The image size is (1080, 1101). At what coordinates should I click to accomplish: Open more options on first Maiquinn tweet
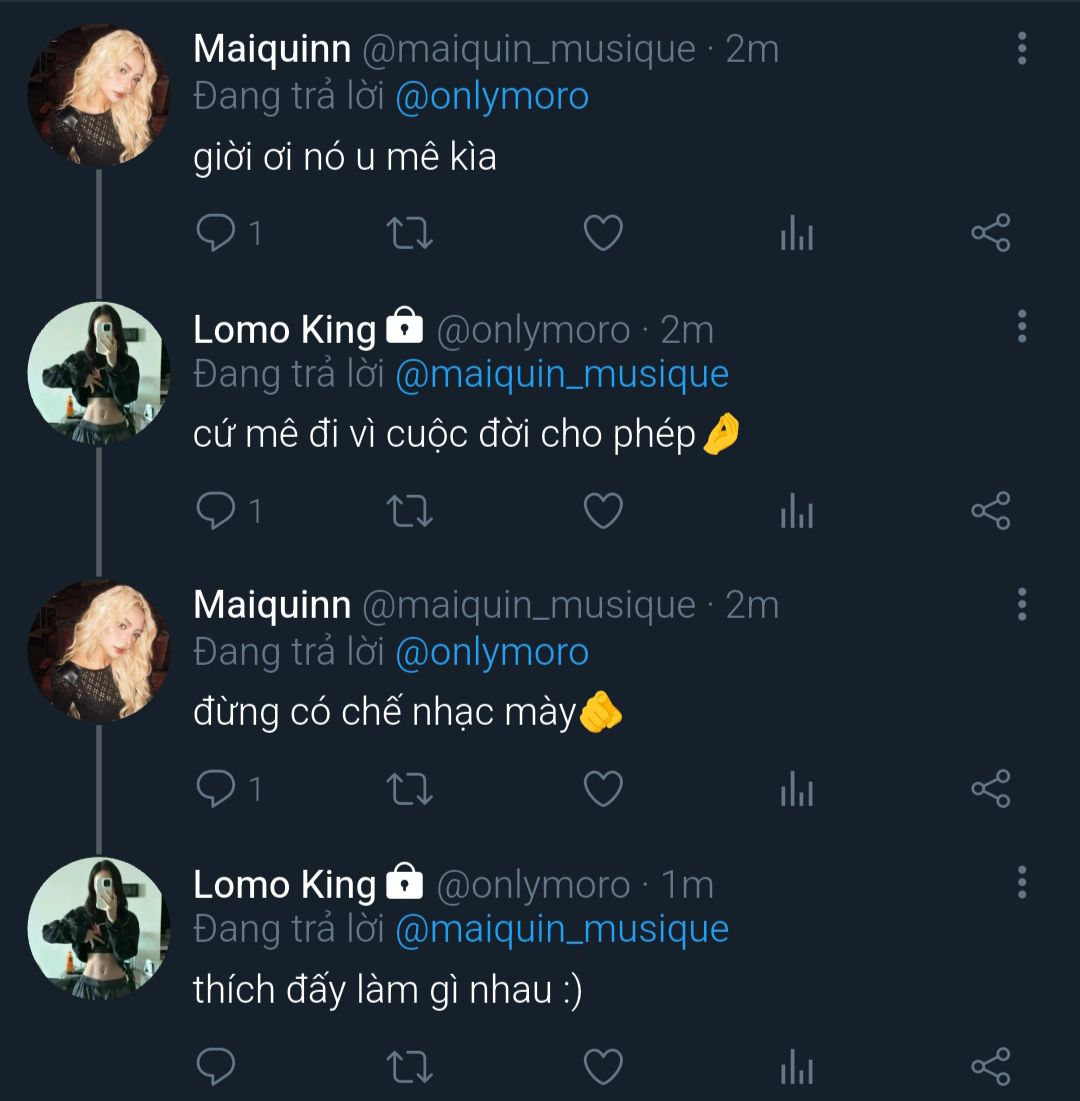(1021, 48)
